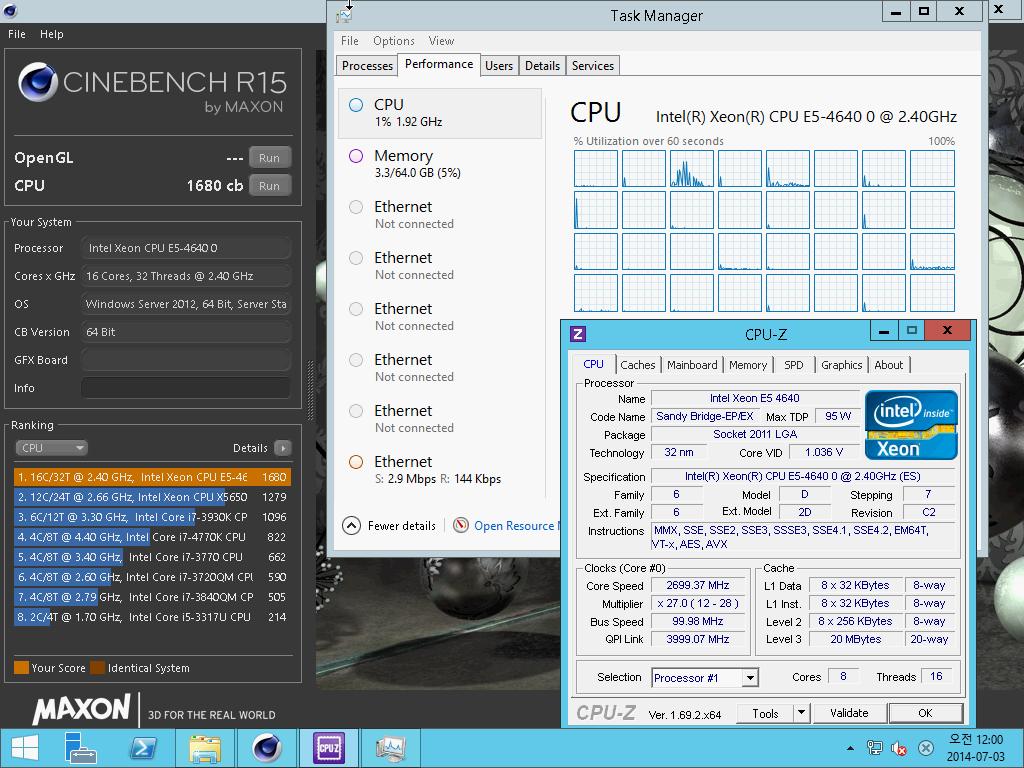
Task: Click the CPU-Z Tools button
Action: [x=765, y=713]
